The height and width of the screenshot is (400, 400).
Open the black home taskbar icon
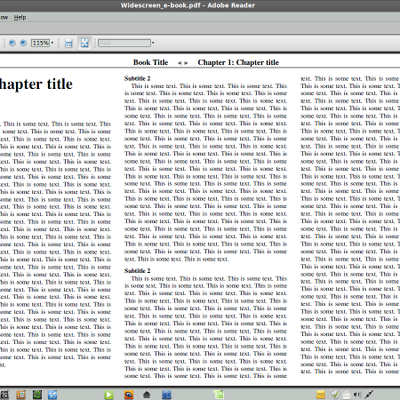coord(146,395)
